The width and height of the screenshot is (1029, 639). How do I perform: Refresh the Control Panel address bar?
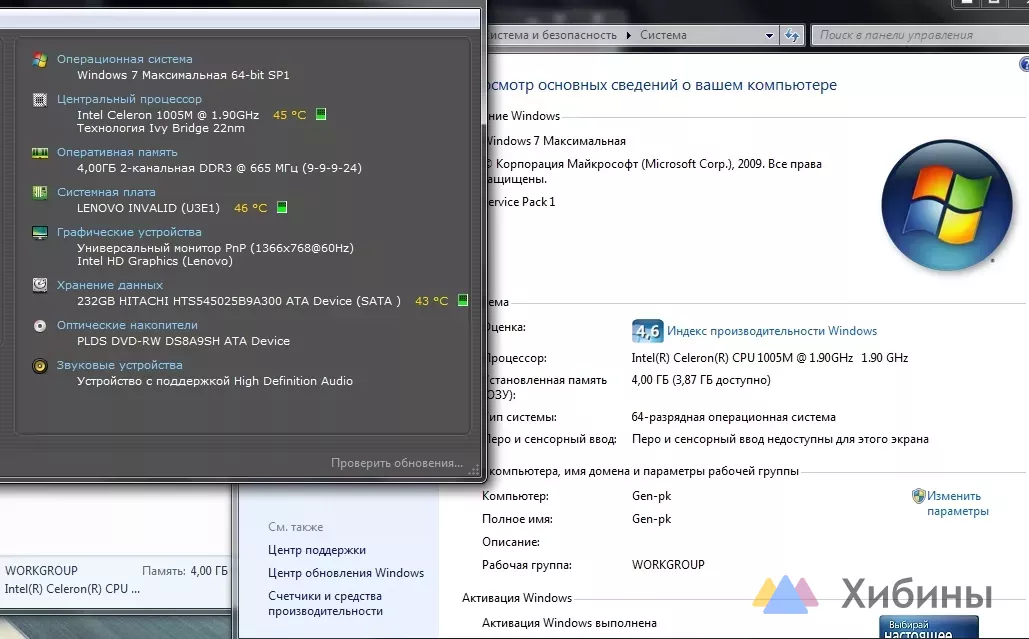click(792, 35)
